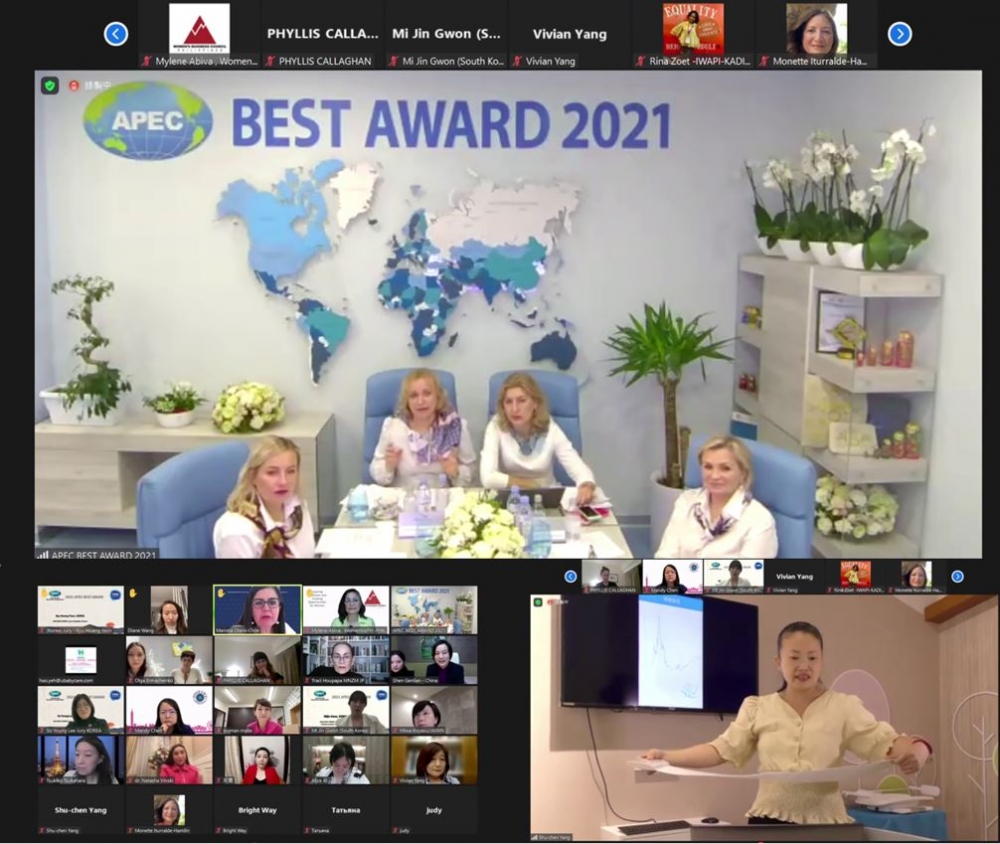1000x844 pixels.
Task: Select Mylene Abiva's tile in the gallery grid
Action: [x=346, y=610]
